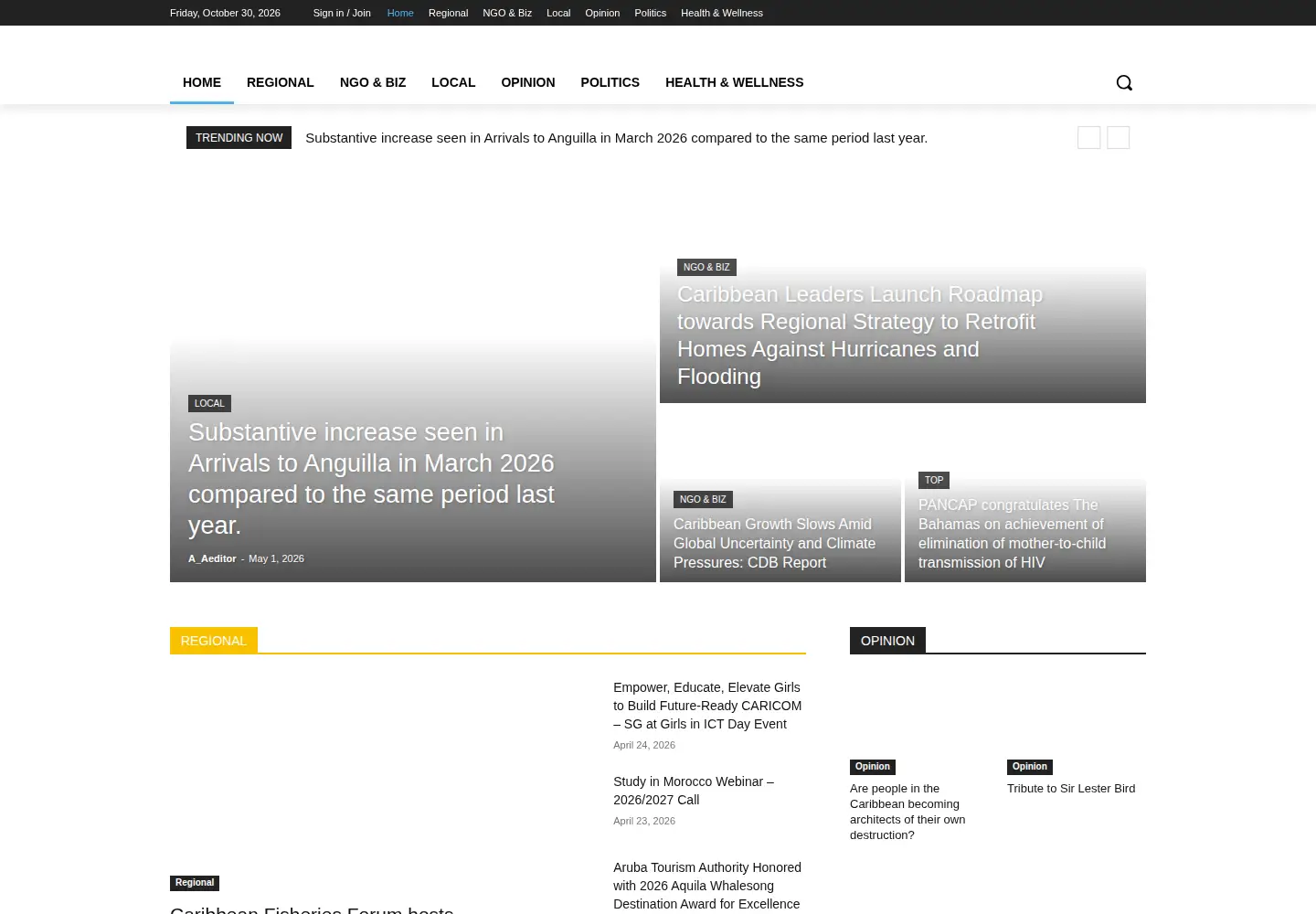This screenshot has height=914, width=1316.
Task: Click the black OPINION section heading
Action: pyautogui.click(x=887, y=641)
